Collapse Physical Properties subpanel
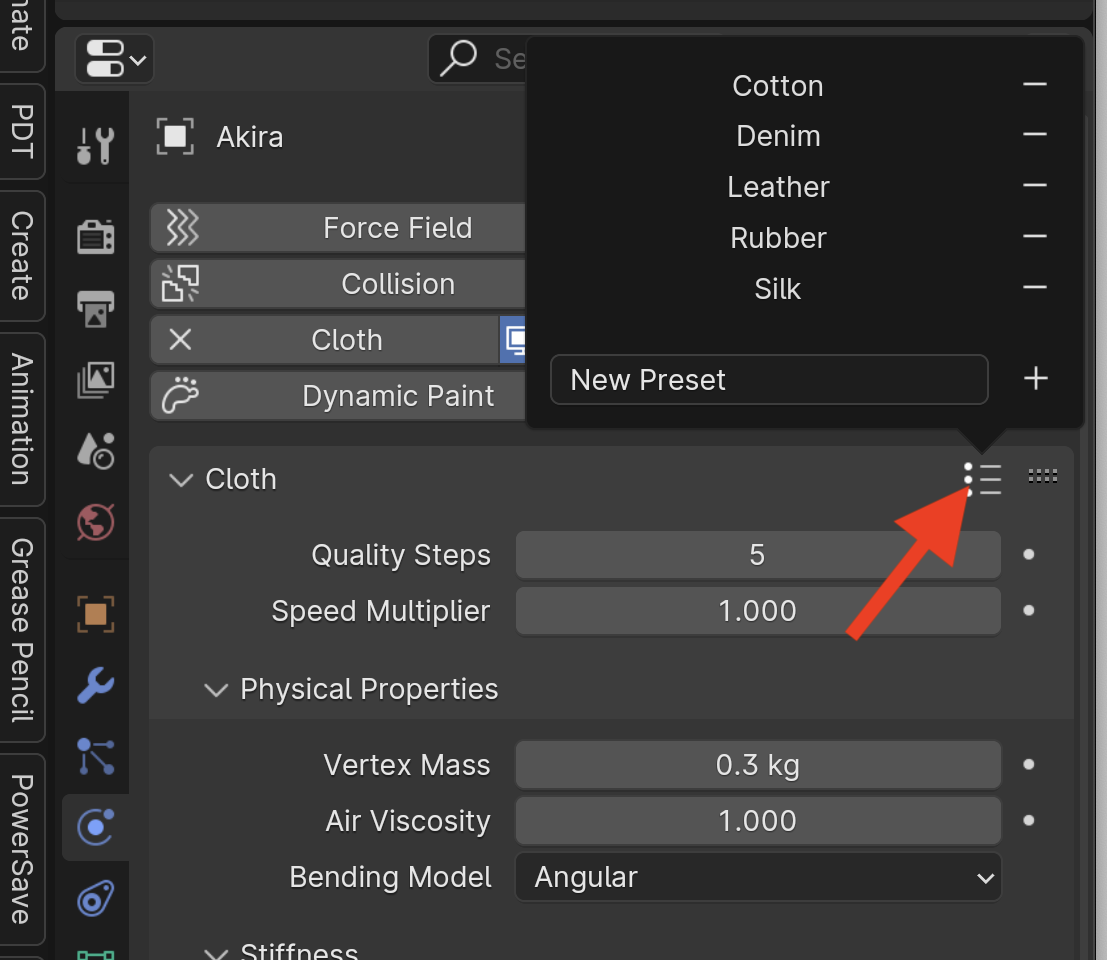 [x=216, y=690]
